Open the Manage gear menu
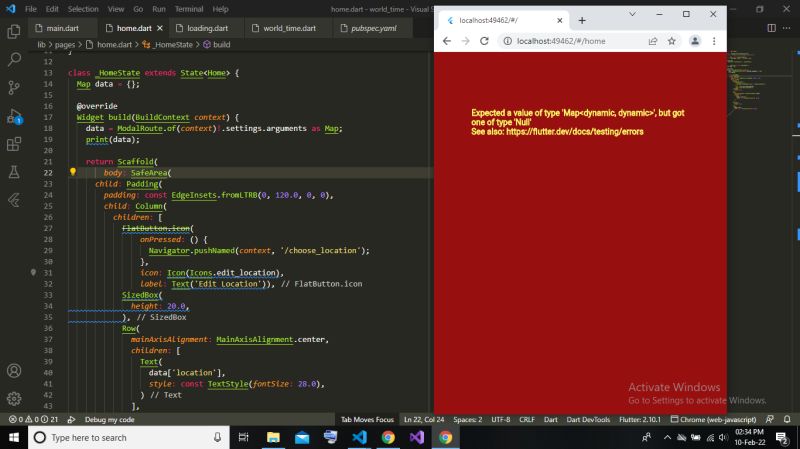The image size is (800, 449). pos(14,398)
